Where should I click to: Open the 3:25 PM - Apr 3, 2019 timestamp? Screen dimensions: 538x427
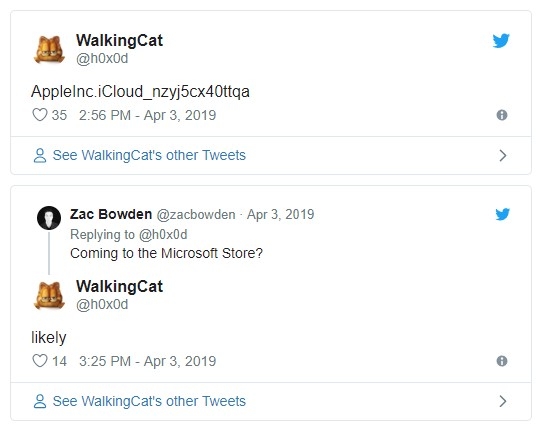(148, 361)
